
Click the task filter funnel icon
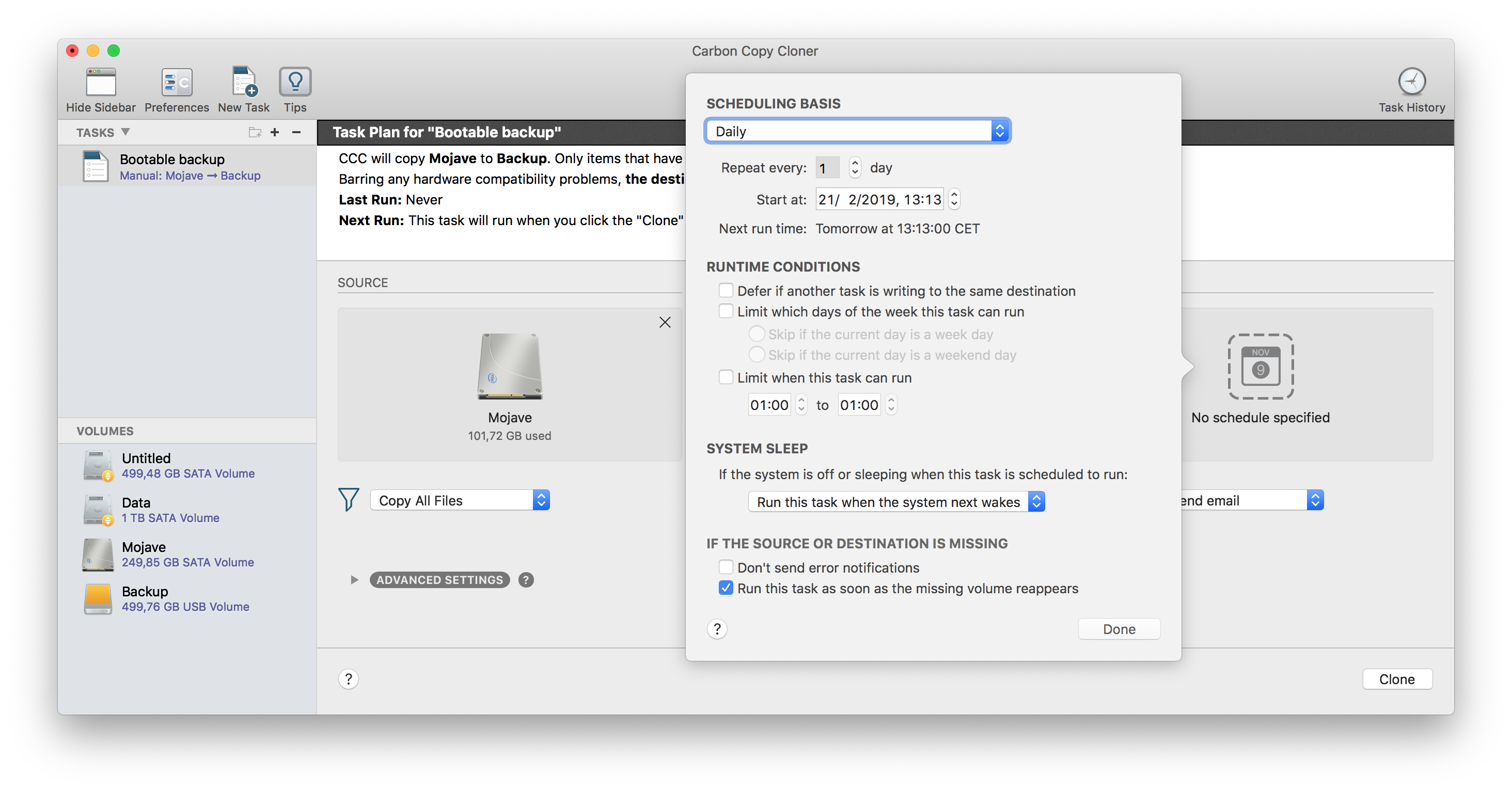click(x=349, y=500)
